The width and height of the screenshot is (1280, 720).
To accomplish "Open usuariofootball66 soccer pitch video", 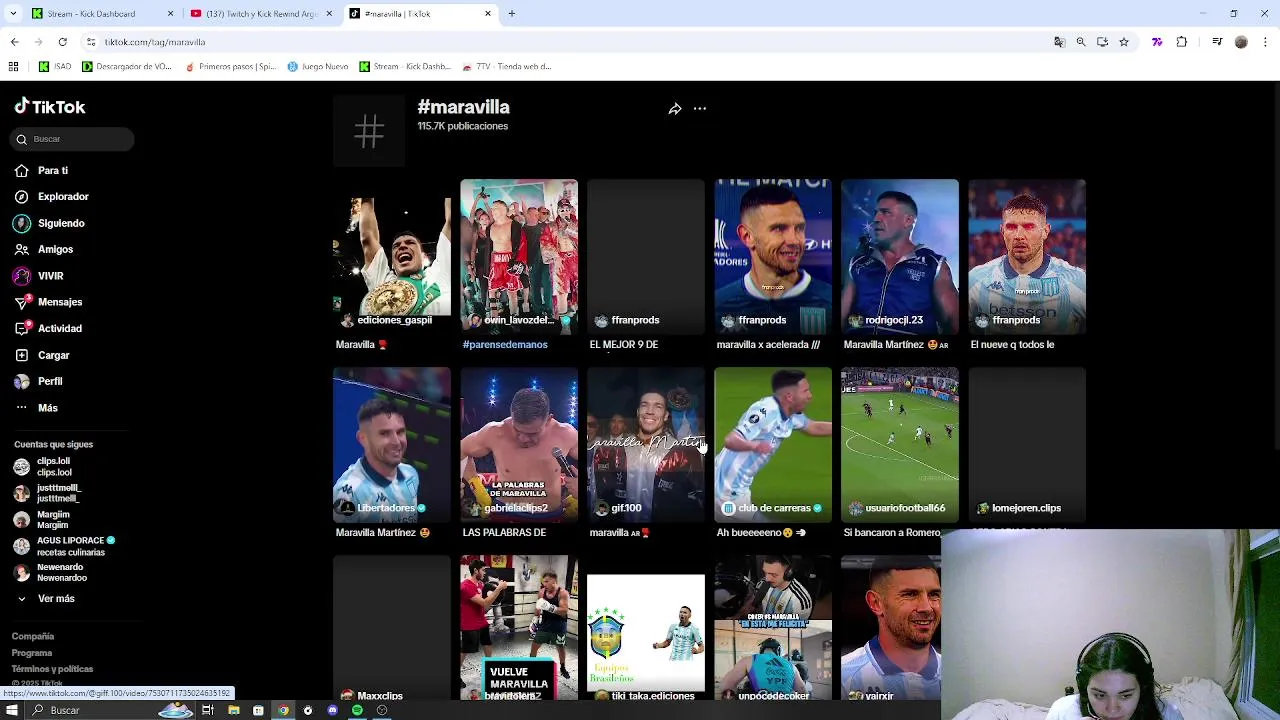I will tap(900, 444).
